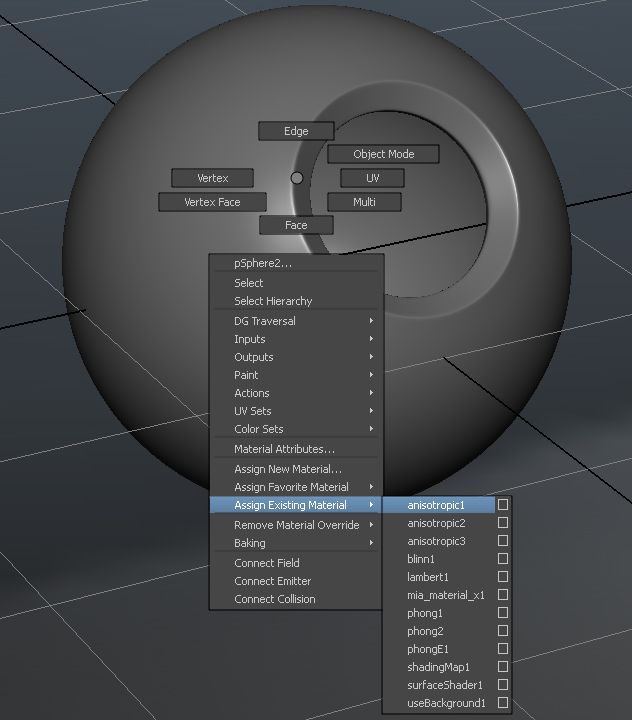Click the option box beside phongE1
The width and height of the screenshot is (632, 720).
coord(503,648)
